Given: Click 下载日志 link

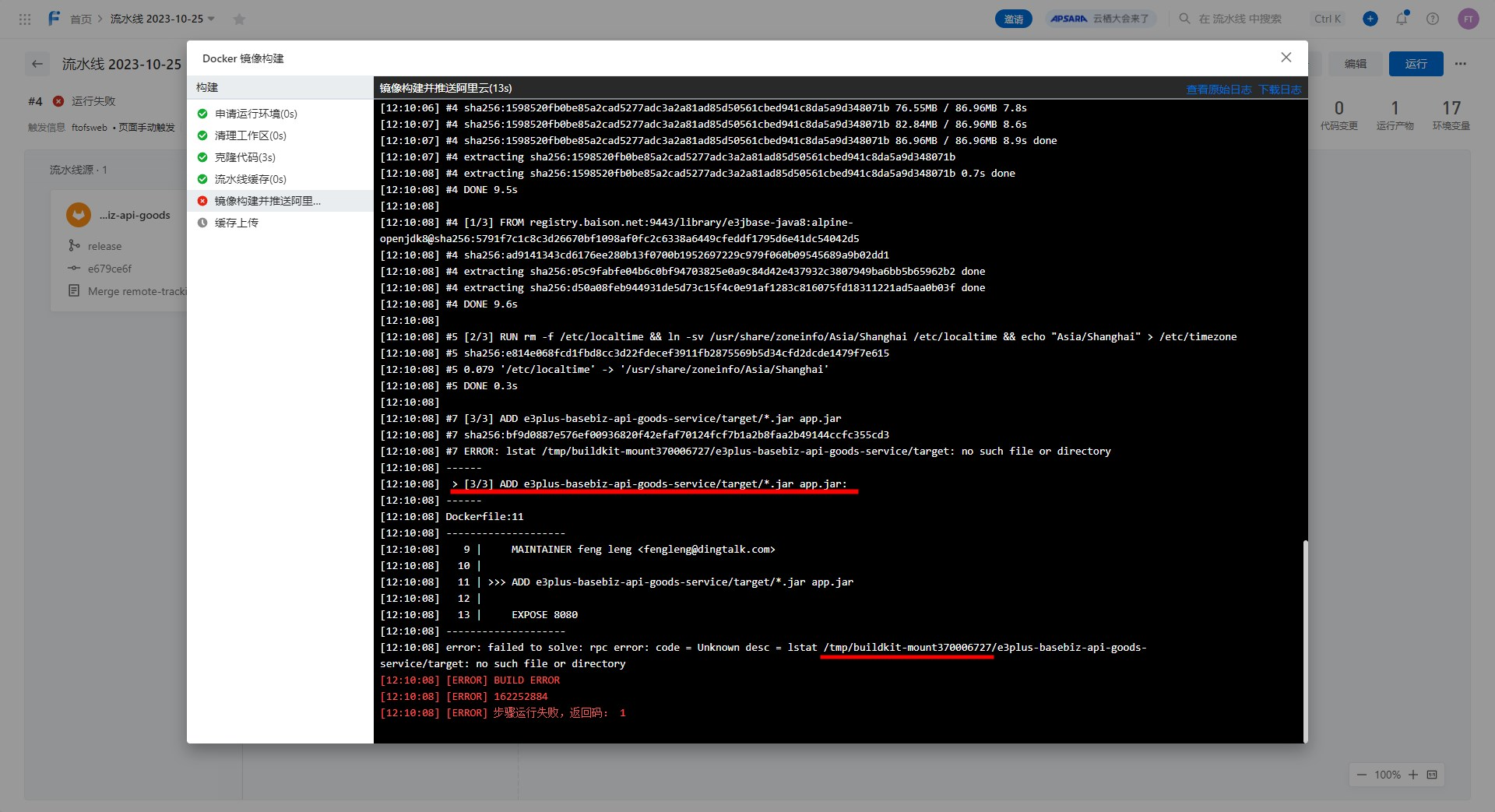Looking at the screenshot, I should pyautogui.click(x=1279, y=90).
